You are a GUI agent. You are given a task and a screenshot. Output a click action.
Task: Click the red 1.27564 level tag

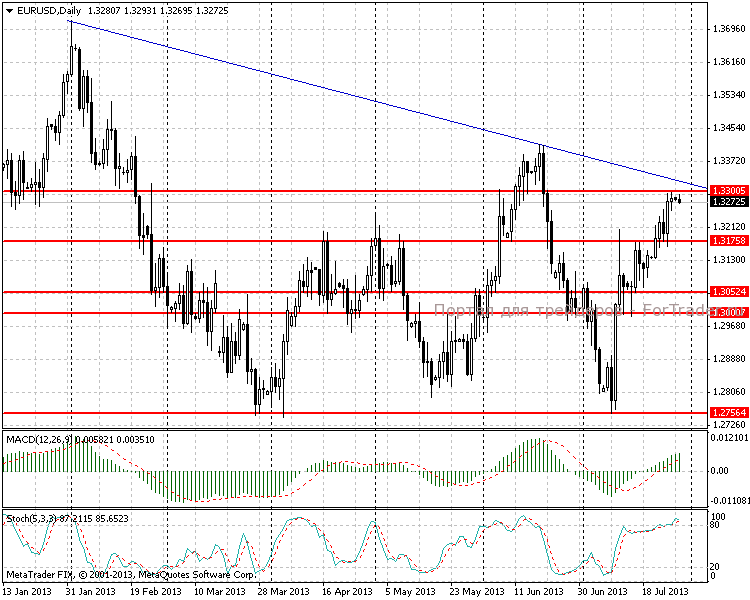[729, 412]
